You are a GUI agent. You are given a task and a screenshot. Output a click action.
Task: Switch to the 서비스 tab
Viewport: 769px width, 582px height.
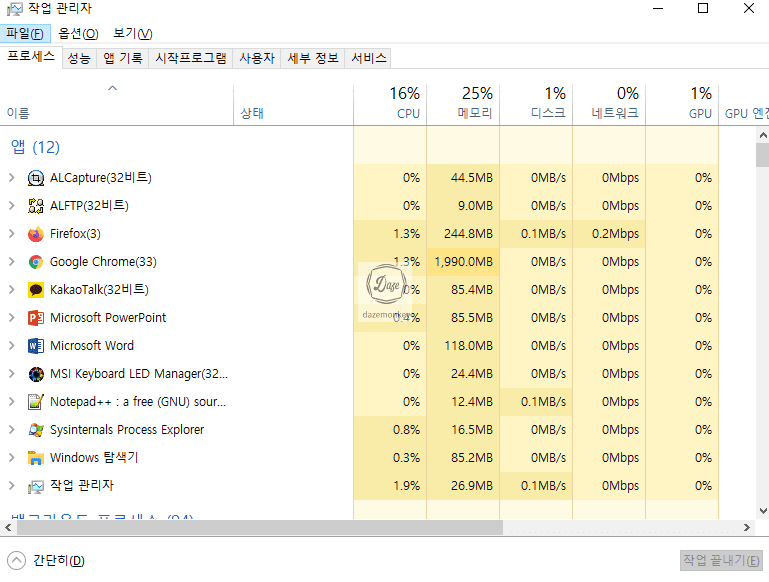(x=368, y=58)
